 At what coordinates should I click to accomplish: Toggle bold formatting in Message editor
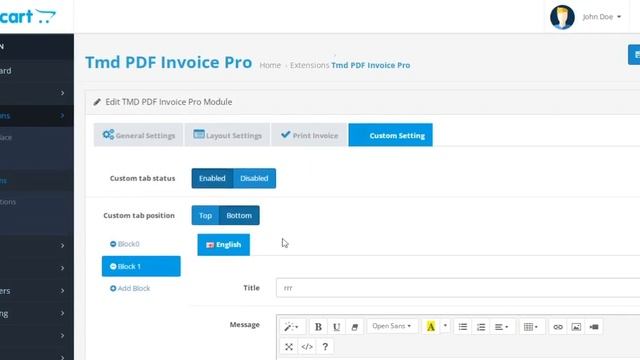(x=318, y=327)
